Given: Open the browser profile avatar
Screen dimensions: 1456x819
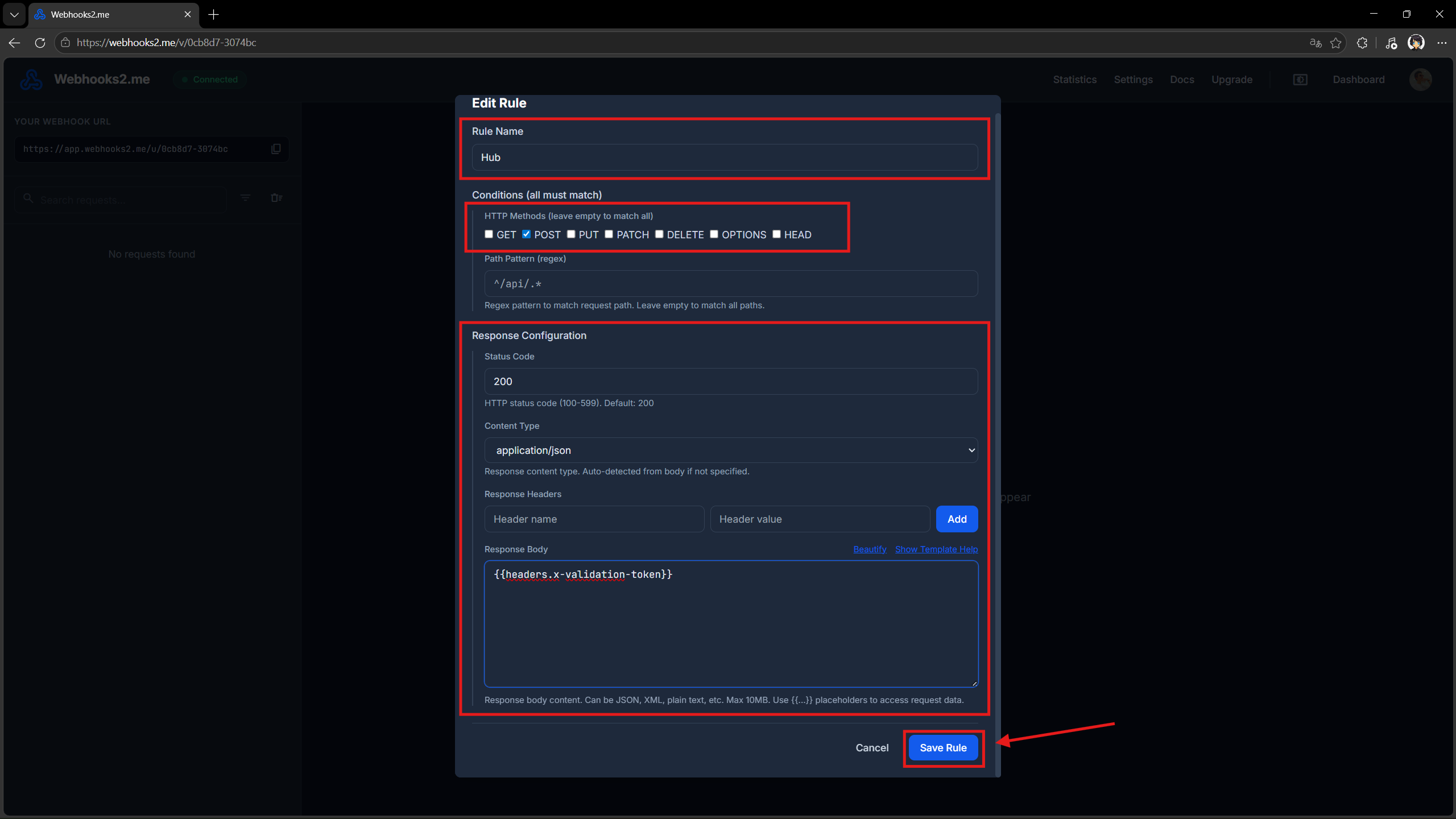Looking at the screenshot, I should 1416,43.
